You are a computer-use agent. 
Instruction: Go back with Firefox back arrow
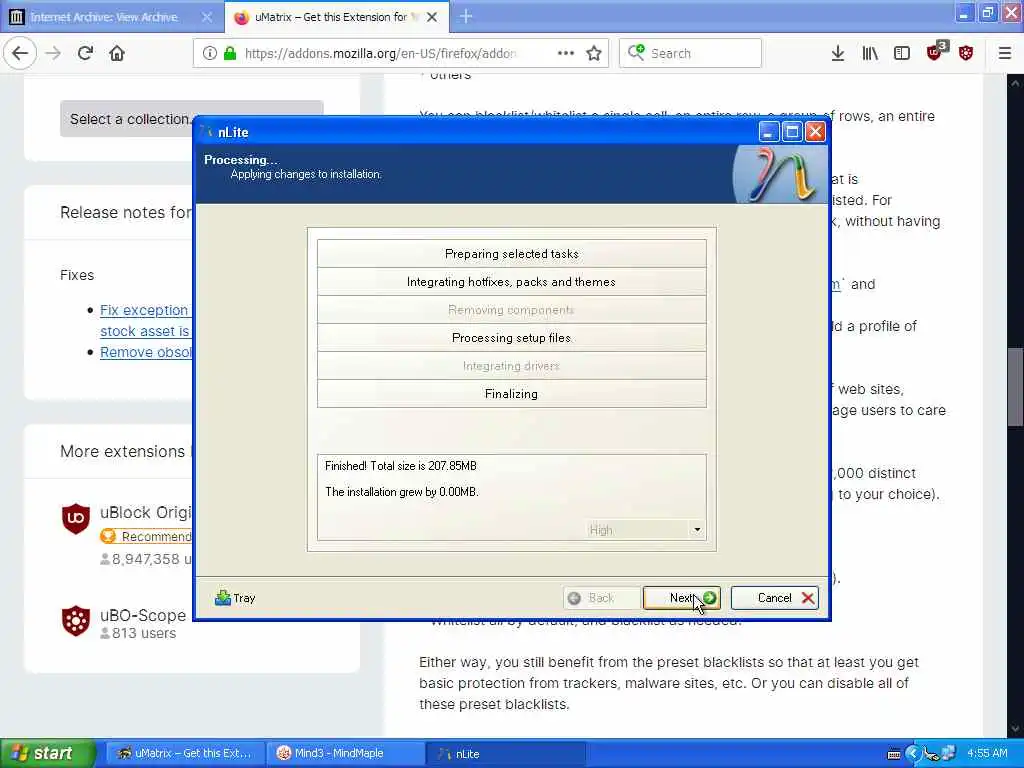[20, 53]
